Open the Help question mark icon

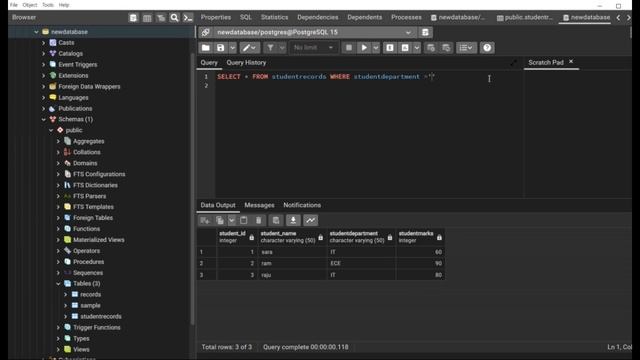[487, 48]
